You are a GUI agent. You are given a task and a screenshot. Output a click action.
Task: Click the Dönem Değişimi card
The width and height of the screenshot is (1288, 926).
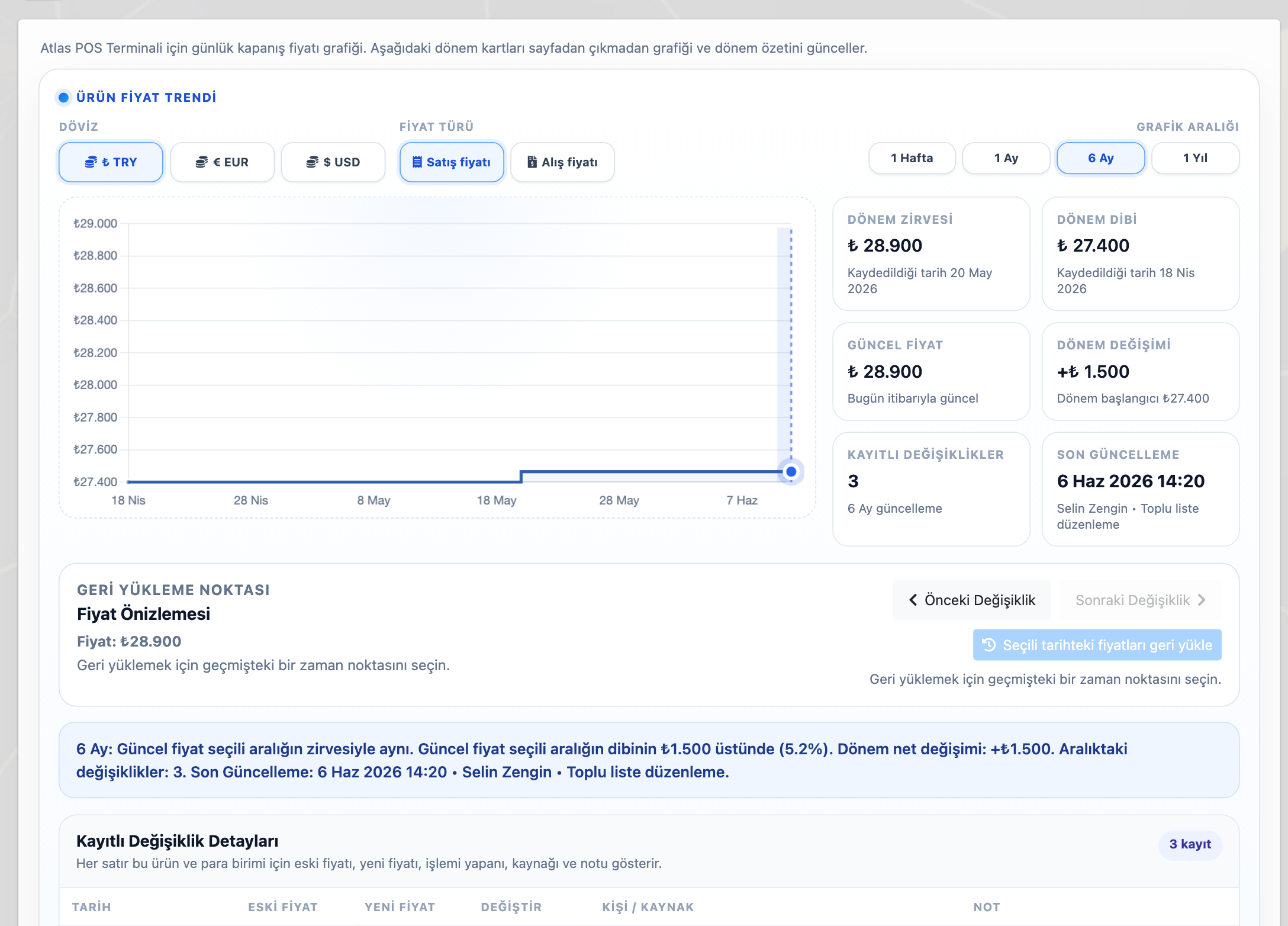[1141, 371]
